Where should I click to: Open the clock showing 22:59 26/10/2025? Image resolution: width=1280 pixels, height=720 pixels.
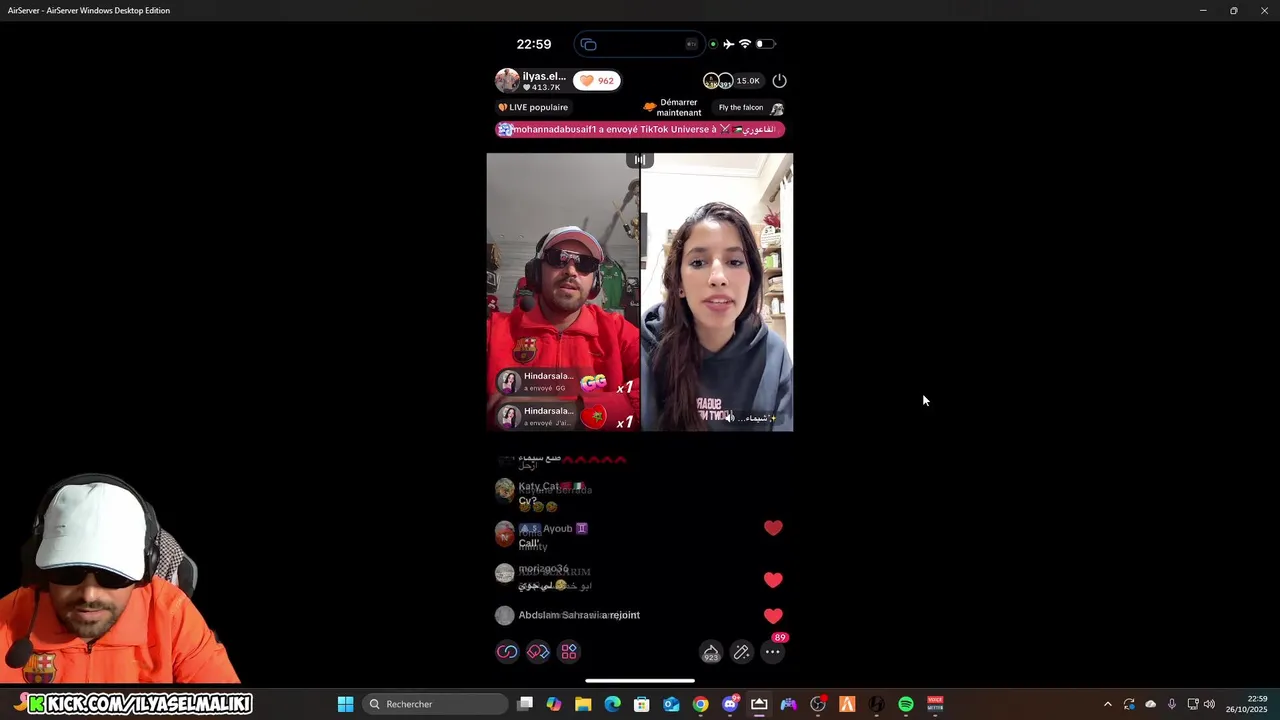(x=1247, y=704)
